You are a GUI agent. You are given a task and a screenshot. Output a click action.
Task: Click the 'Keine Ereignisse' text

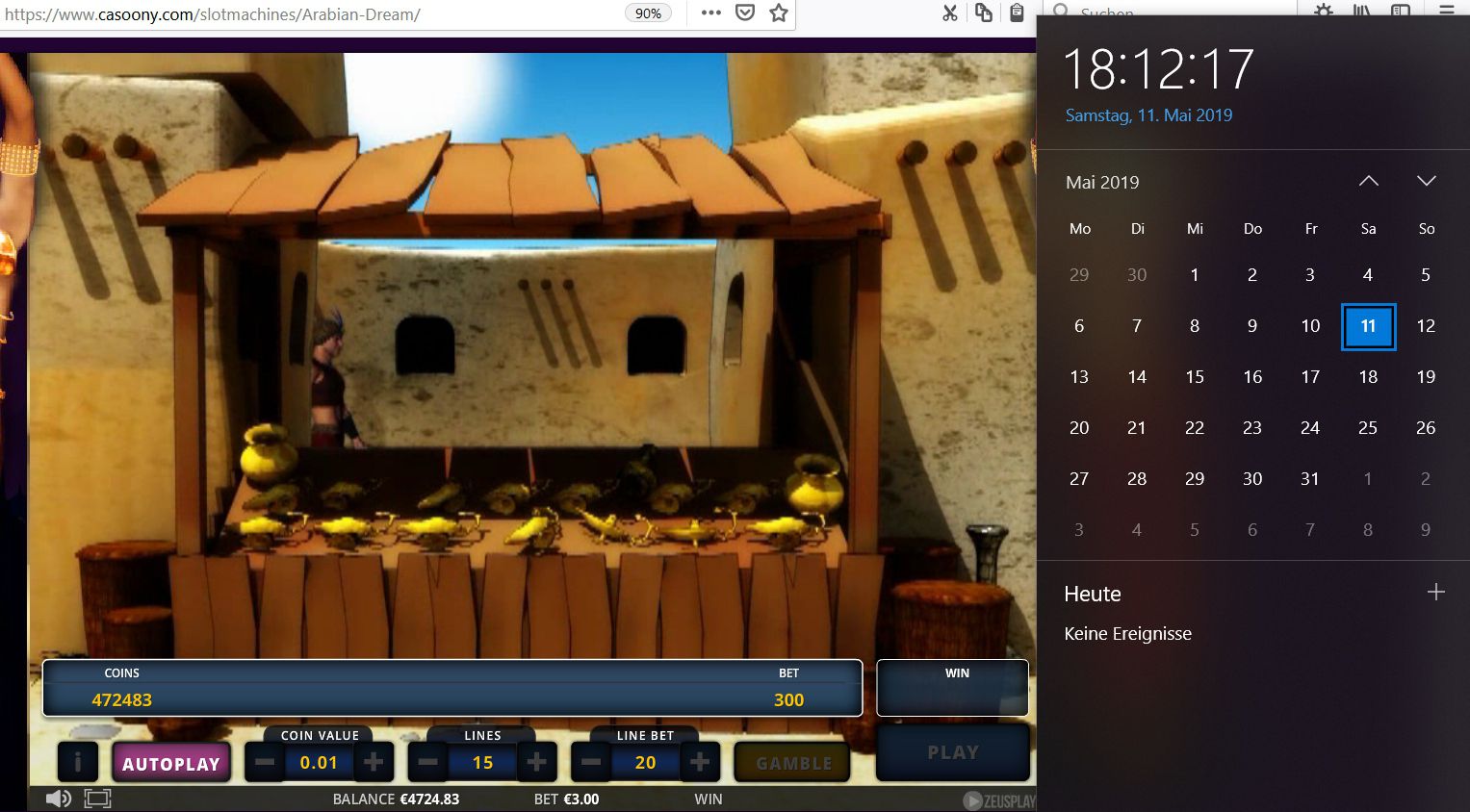click(x=1128, y=634)
